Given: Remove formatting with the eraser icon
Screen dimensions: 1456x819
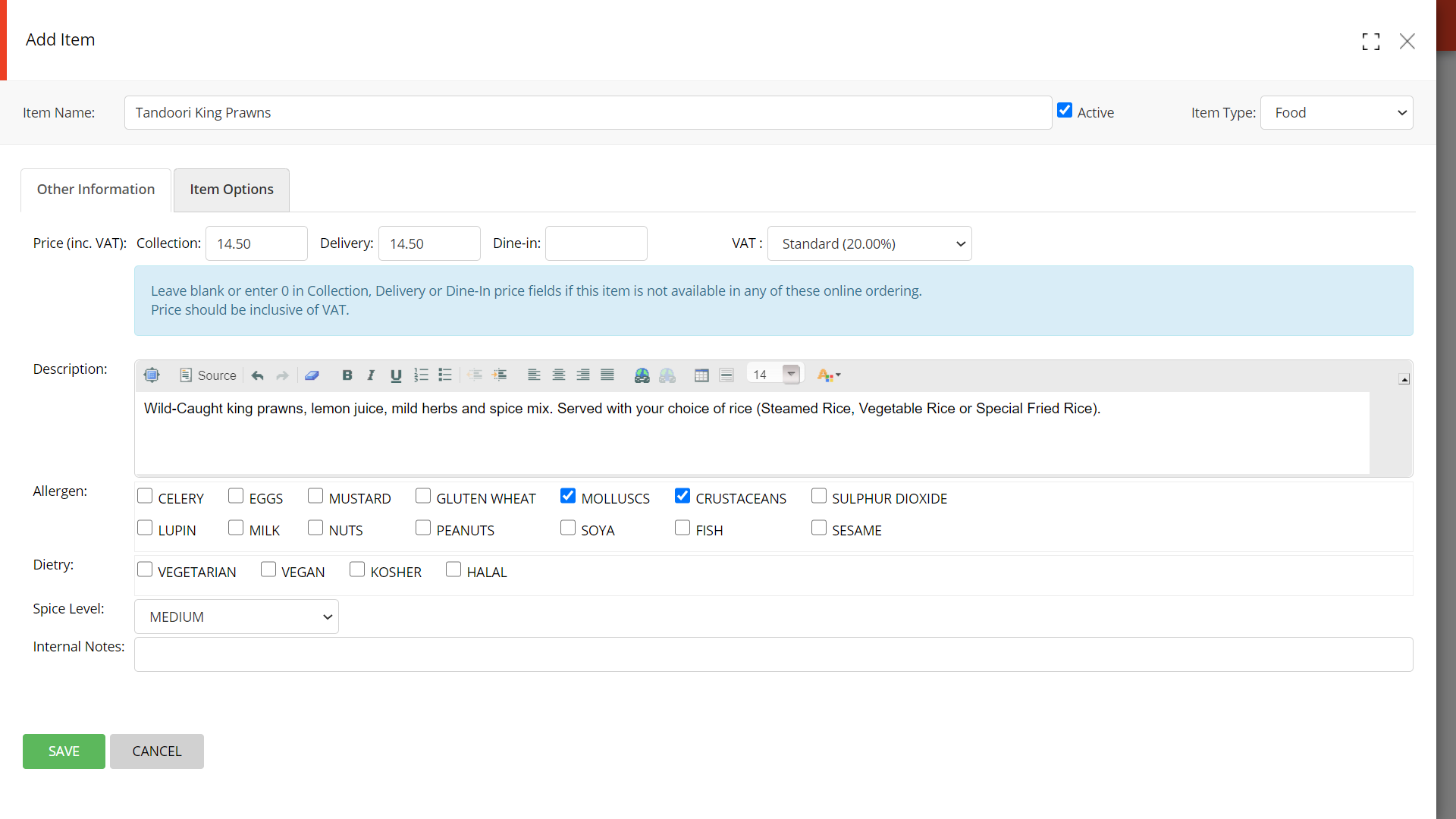Looking at the screenshot, I should coord(312,375).
